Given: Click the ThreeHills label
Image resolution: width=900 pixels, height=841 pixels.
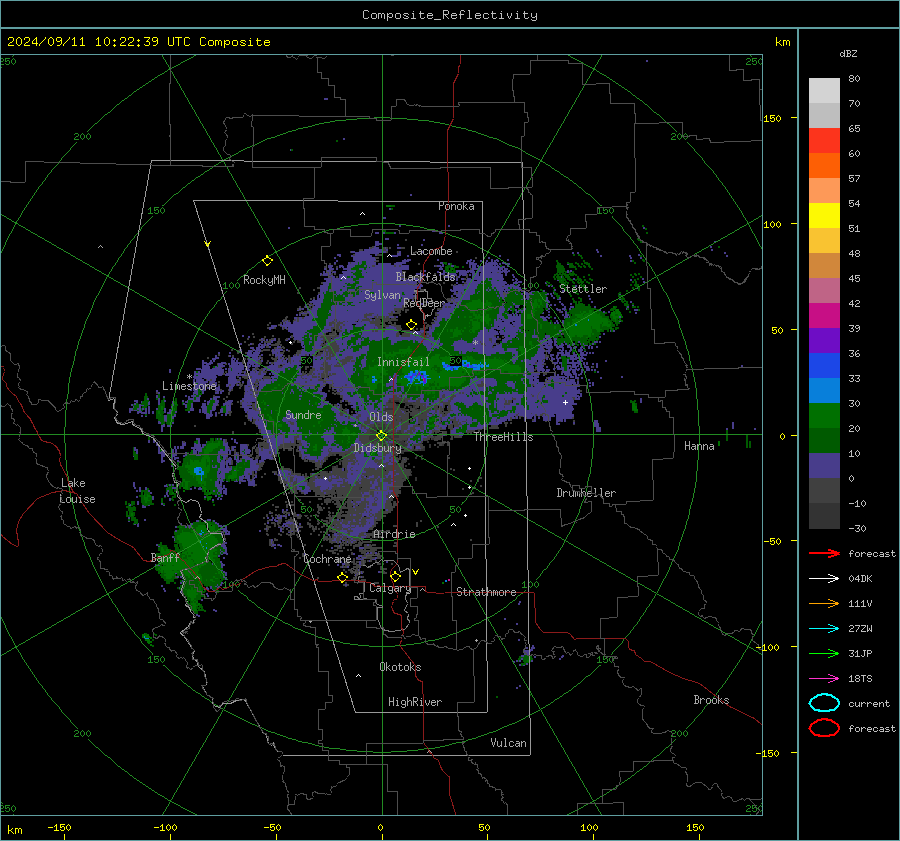Looking at the screenshot, I should coord(503,437).
